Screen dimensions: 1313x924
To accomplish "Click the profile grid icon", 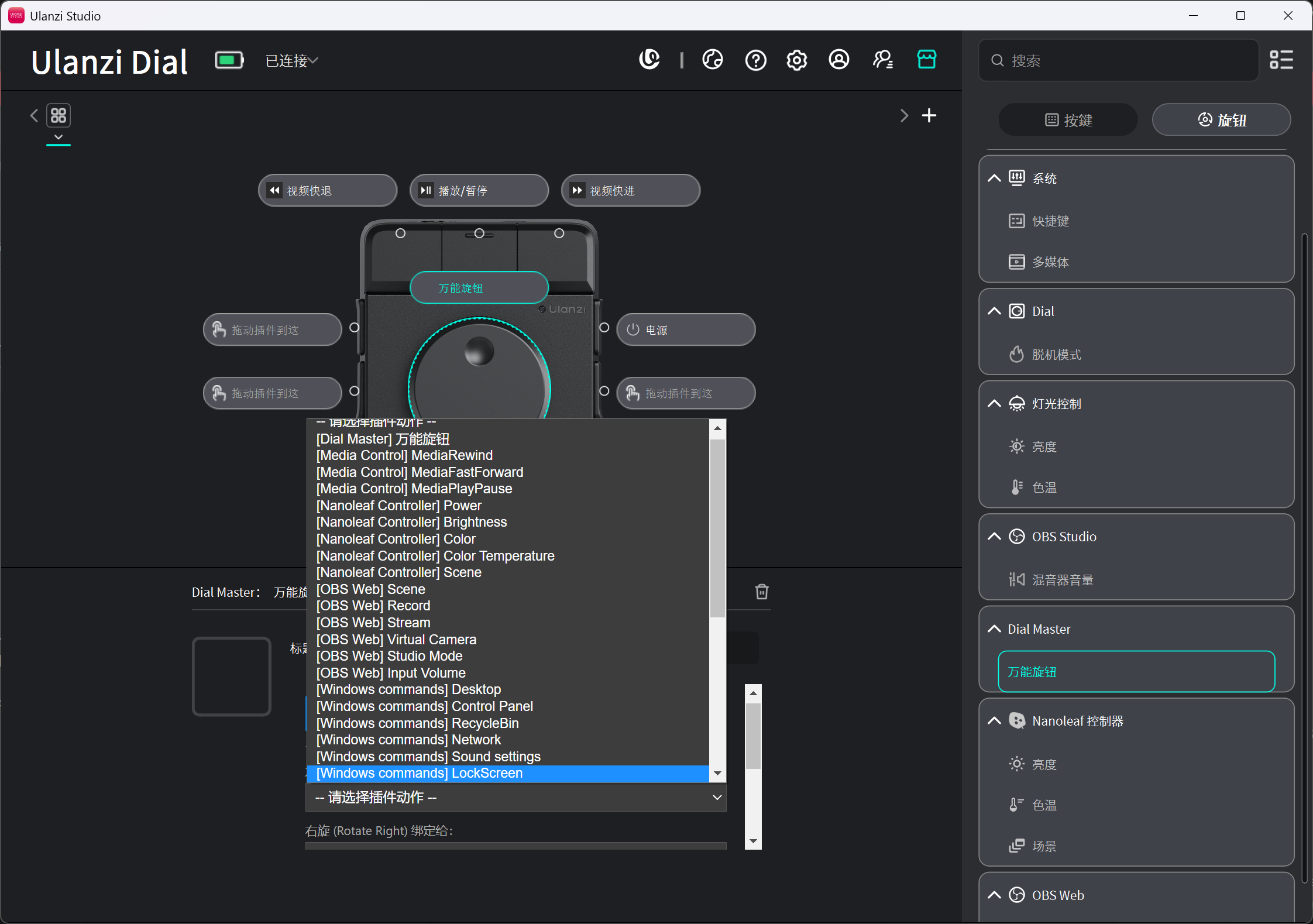I will pyautogui.click(x=59, y=115).
